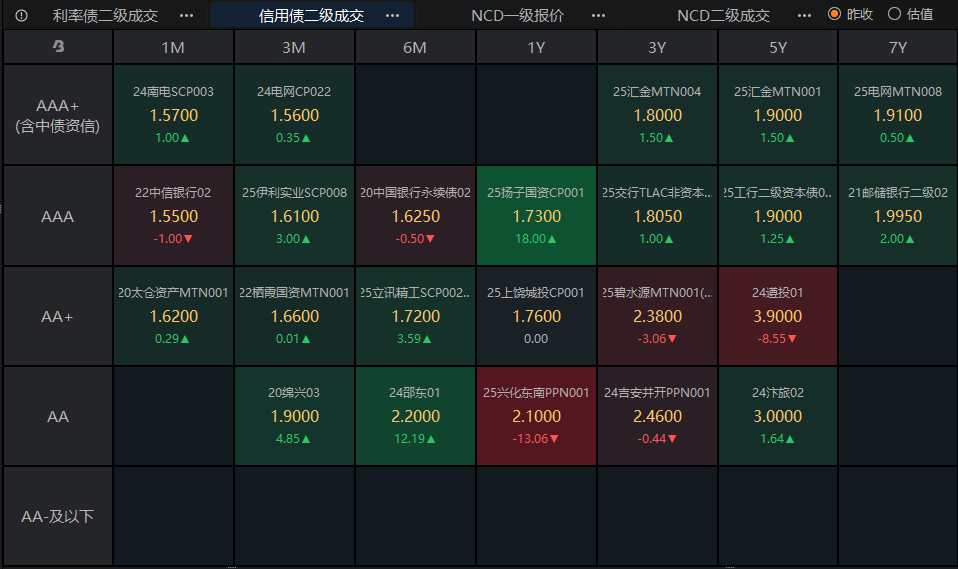Open the 24南电SCP003 cell
The width and height of the screenshot is (958, 569).
(173, 115)
